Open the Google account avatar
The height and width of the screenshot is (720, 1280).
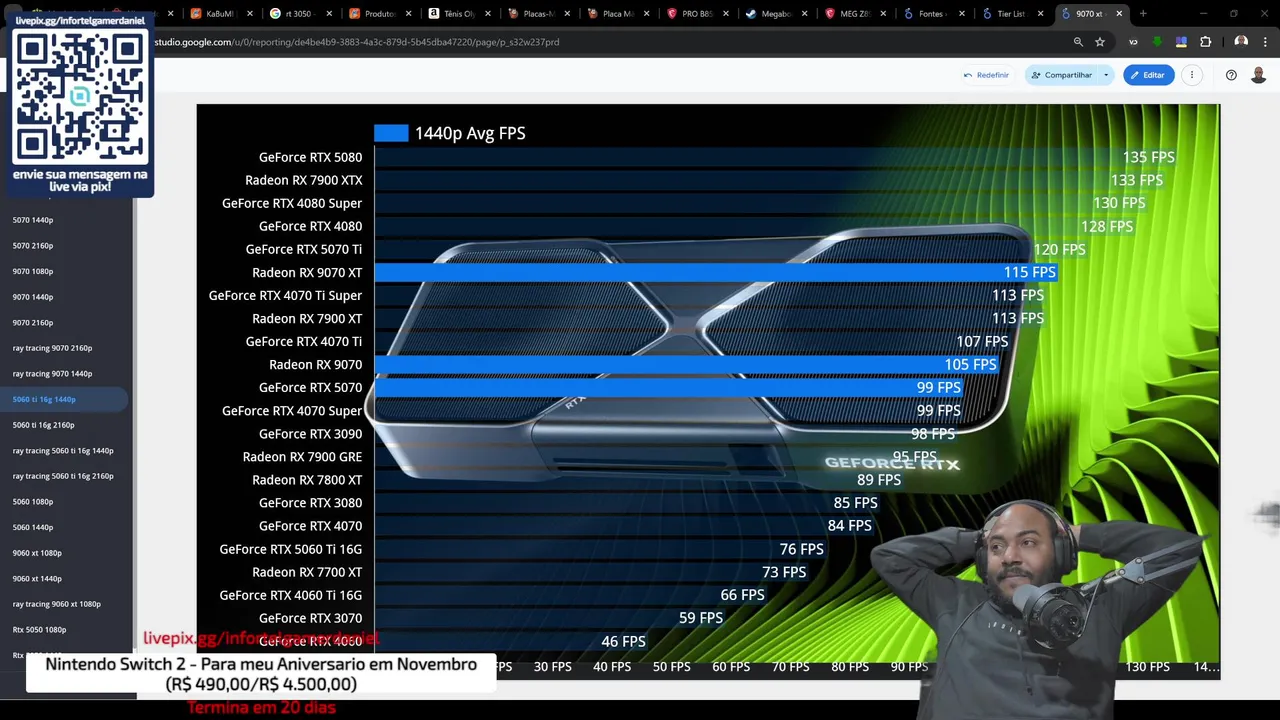(x=1259, y=75)
